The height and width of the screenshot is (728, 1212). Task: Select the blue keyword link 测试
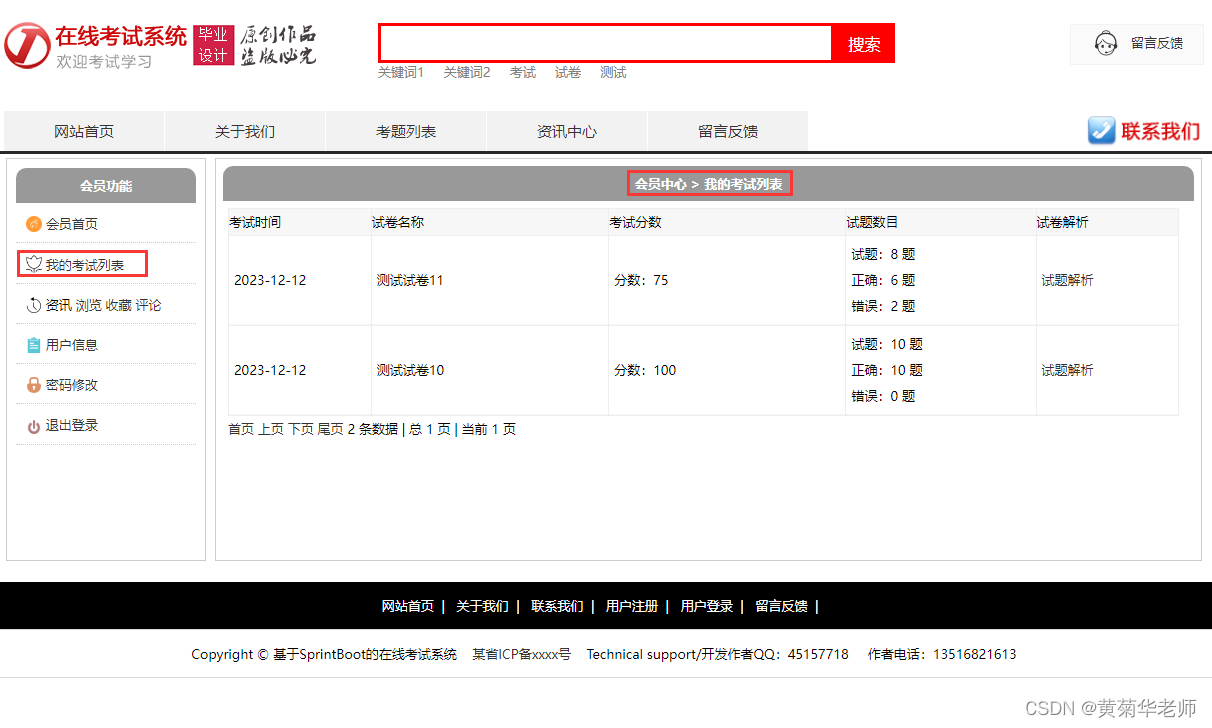pos(613,72)
